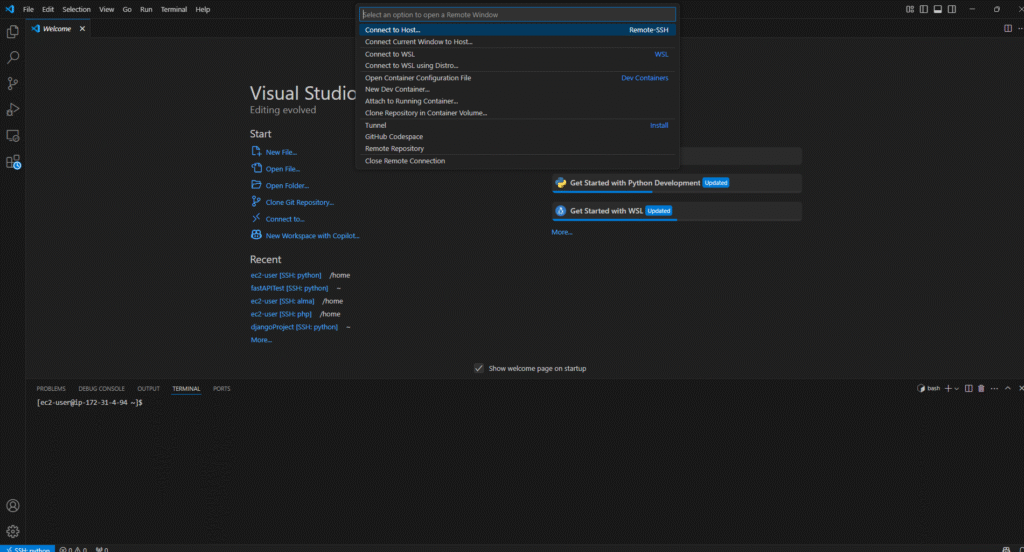Open the Run and Debug view
1024x552 pixels.
(13, 110)
